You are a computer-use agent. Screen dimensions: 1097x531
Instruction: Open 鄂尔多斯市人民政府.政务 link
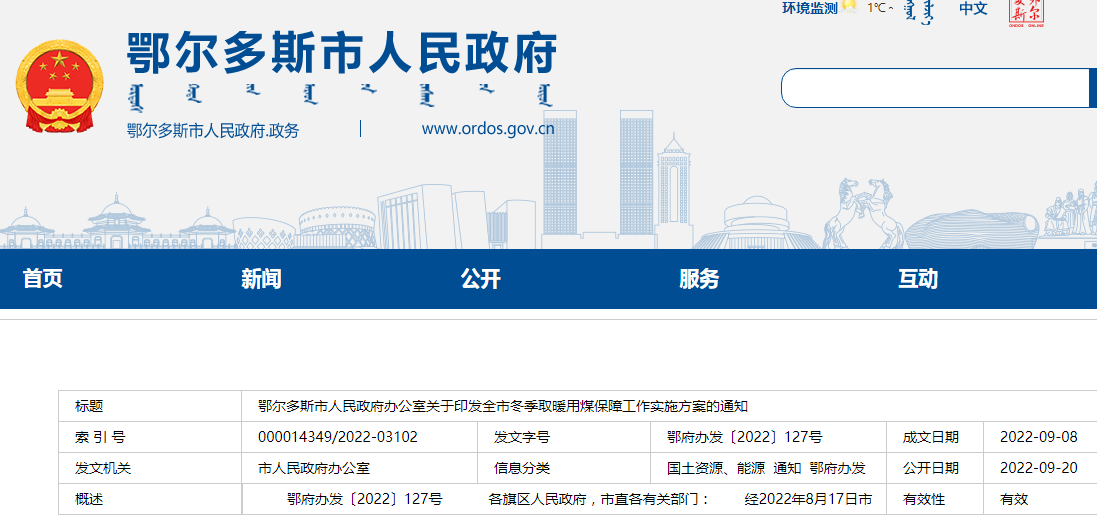pyautogui.click(x=213, y=131)
